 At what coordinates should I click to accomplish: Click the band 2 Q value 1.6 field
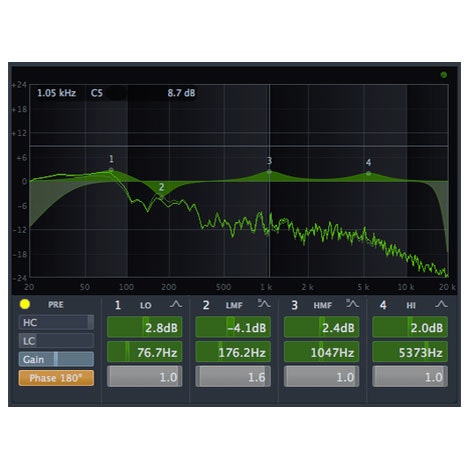click(233, 377)
